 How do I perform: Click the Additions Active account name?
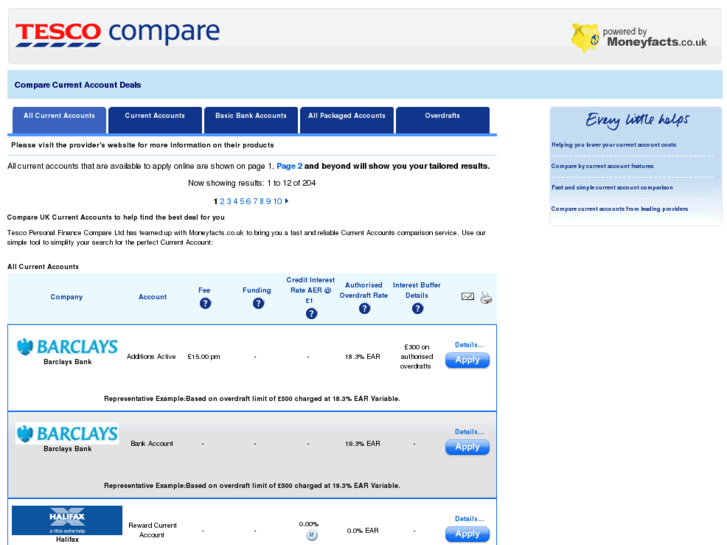[151, 357]
